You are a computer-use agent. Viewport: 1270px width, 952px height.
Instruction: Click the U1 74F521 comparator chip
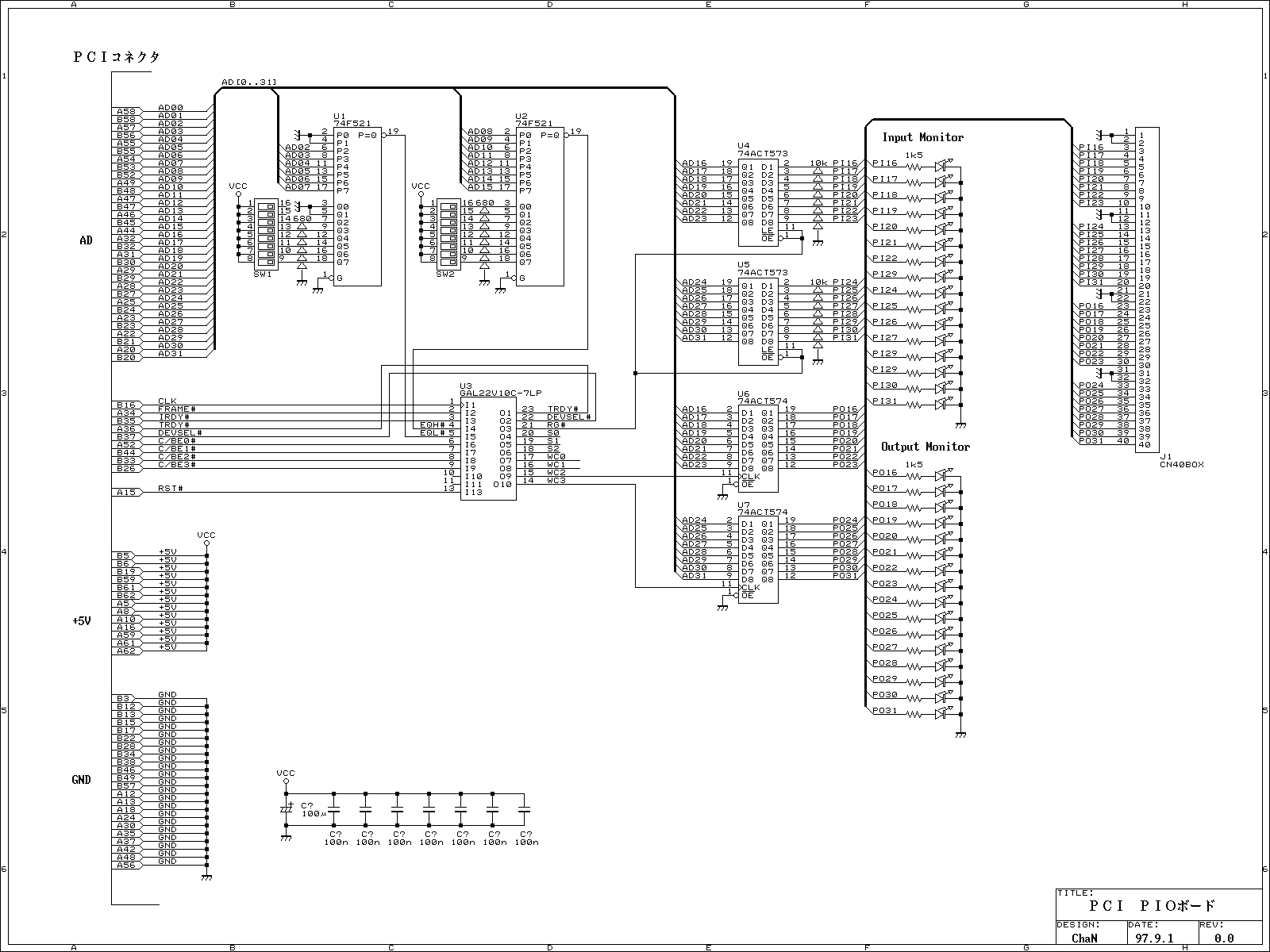(x=357, y=206)
